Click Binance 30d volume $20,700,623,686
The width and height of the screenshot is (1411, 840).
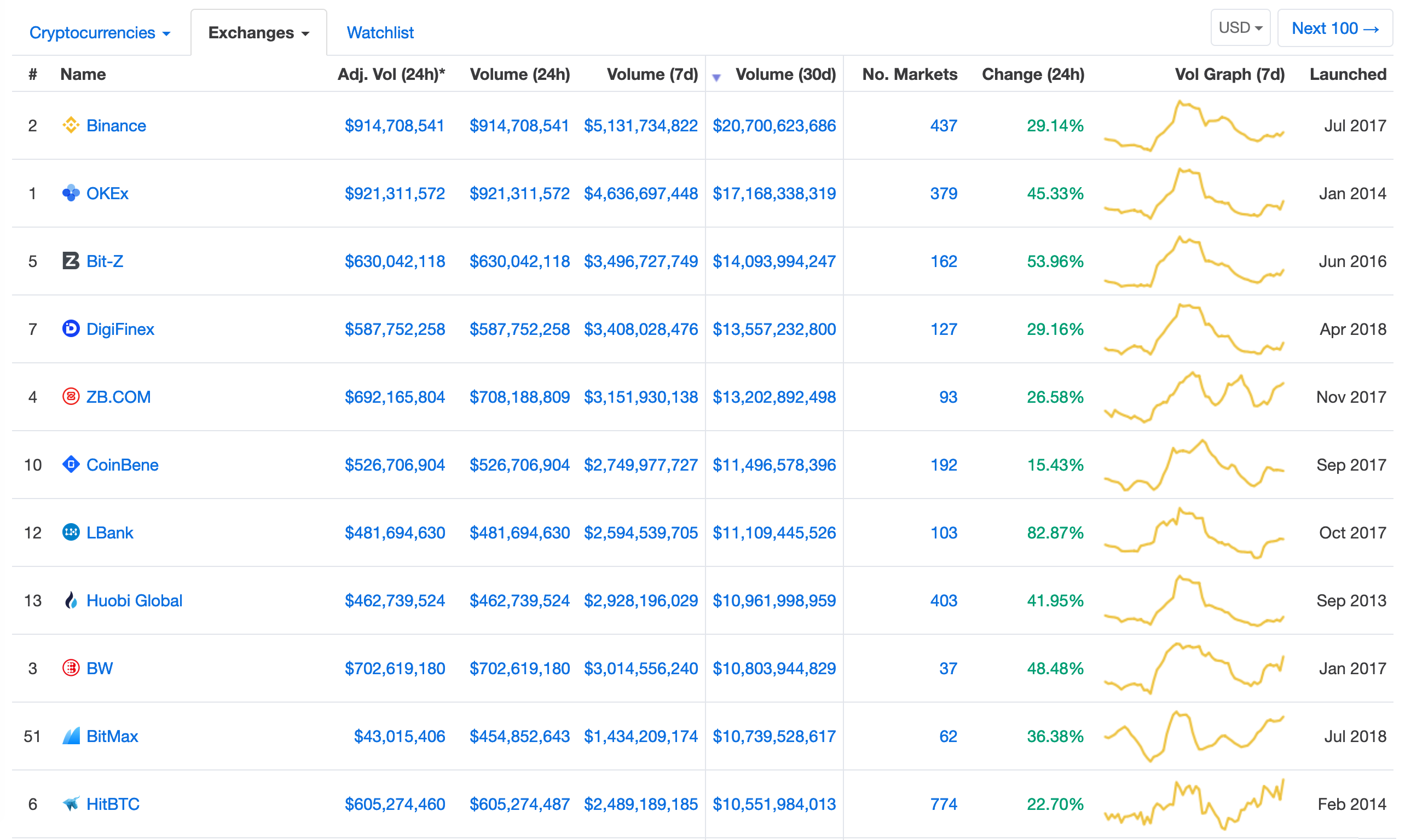click(x=774, y=126)
